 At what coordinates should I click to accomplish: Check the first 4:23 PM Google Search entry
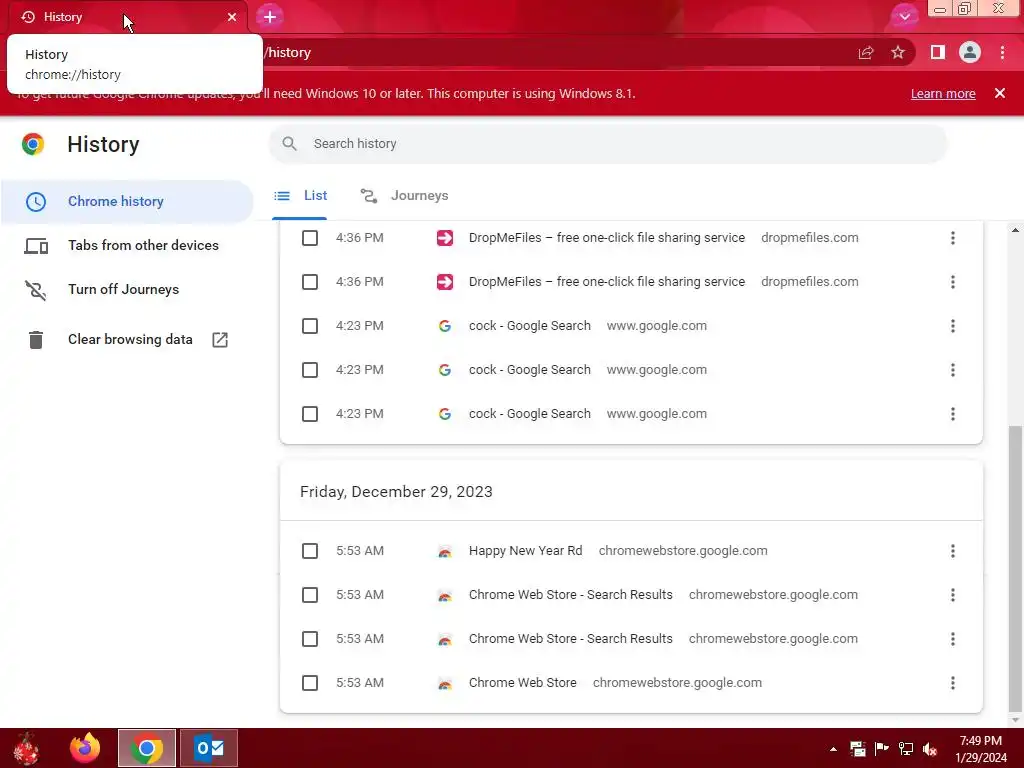pos(310,326)
